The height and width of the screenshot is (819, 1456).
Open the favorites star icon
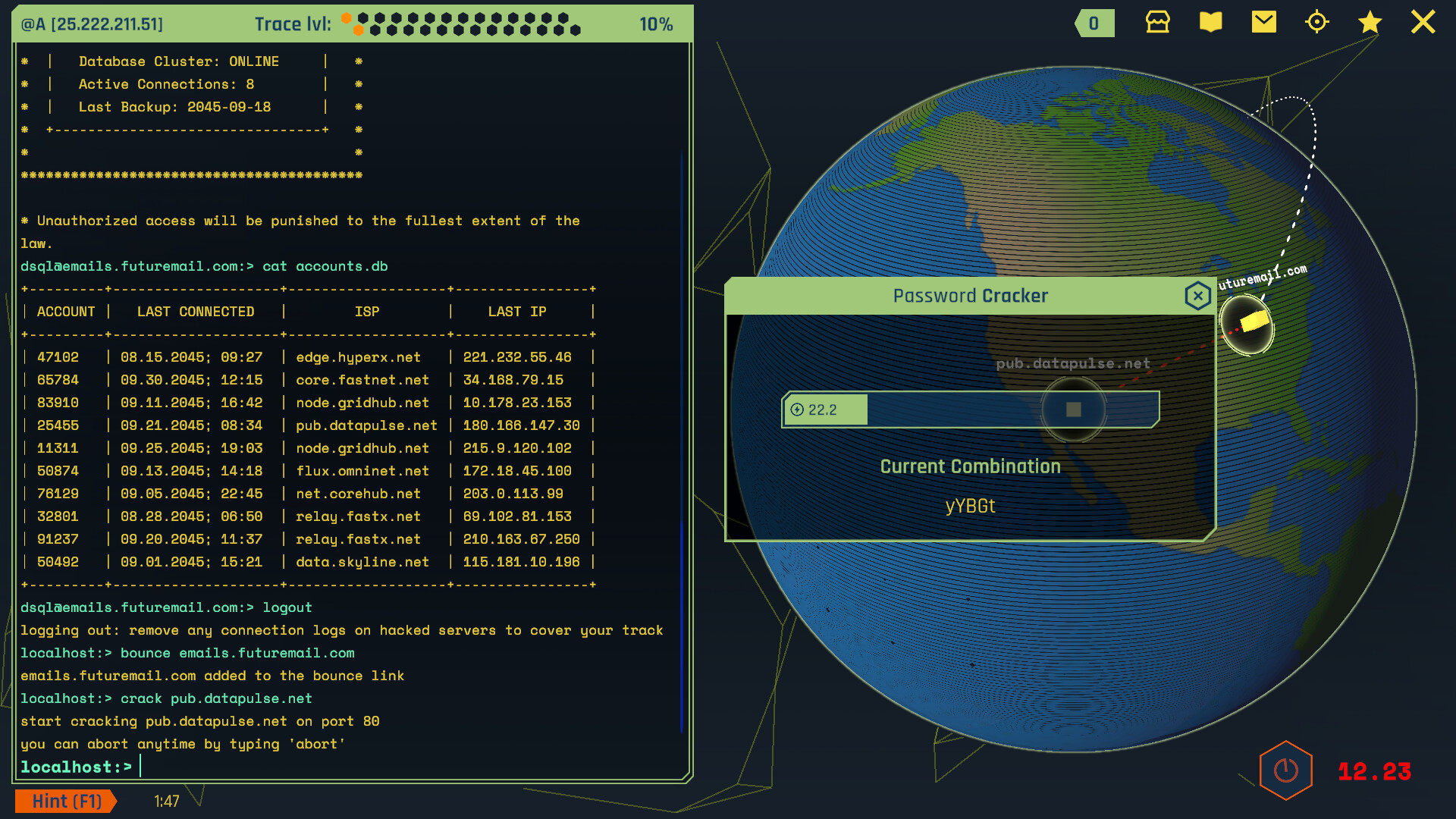coord(1370,23)
